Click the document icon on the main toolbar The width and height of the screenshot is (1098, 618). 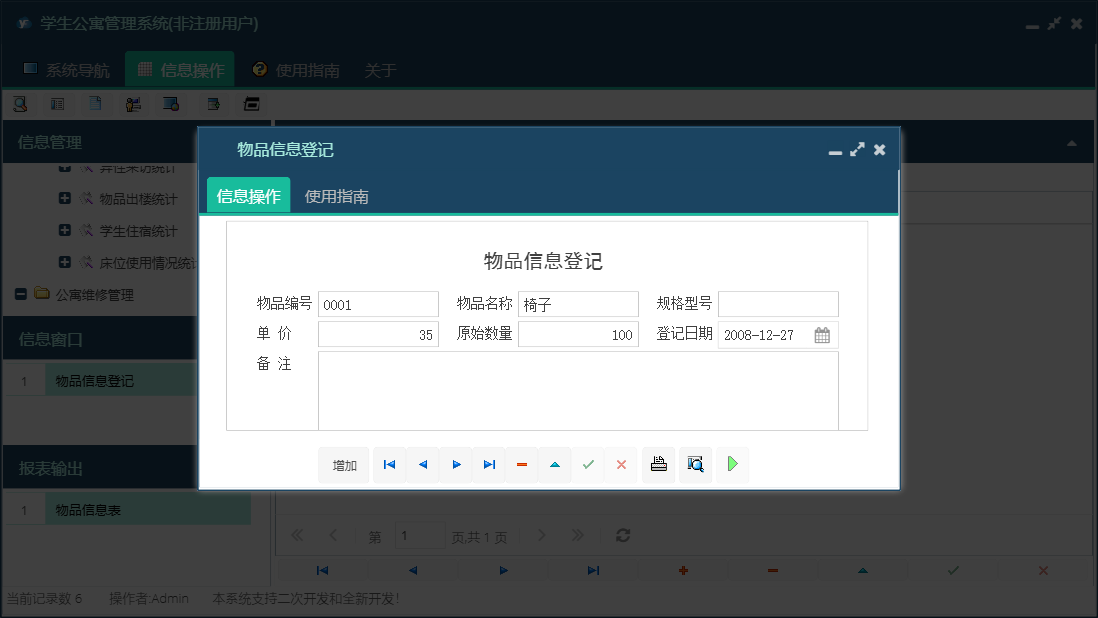click(x=94, y=103)
